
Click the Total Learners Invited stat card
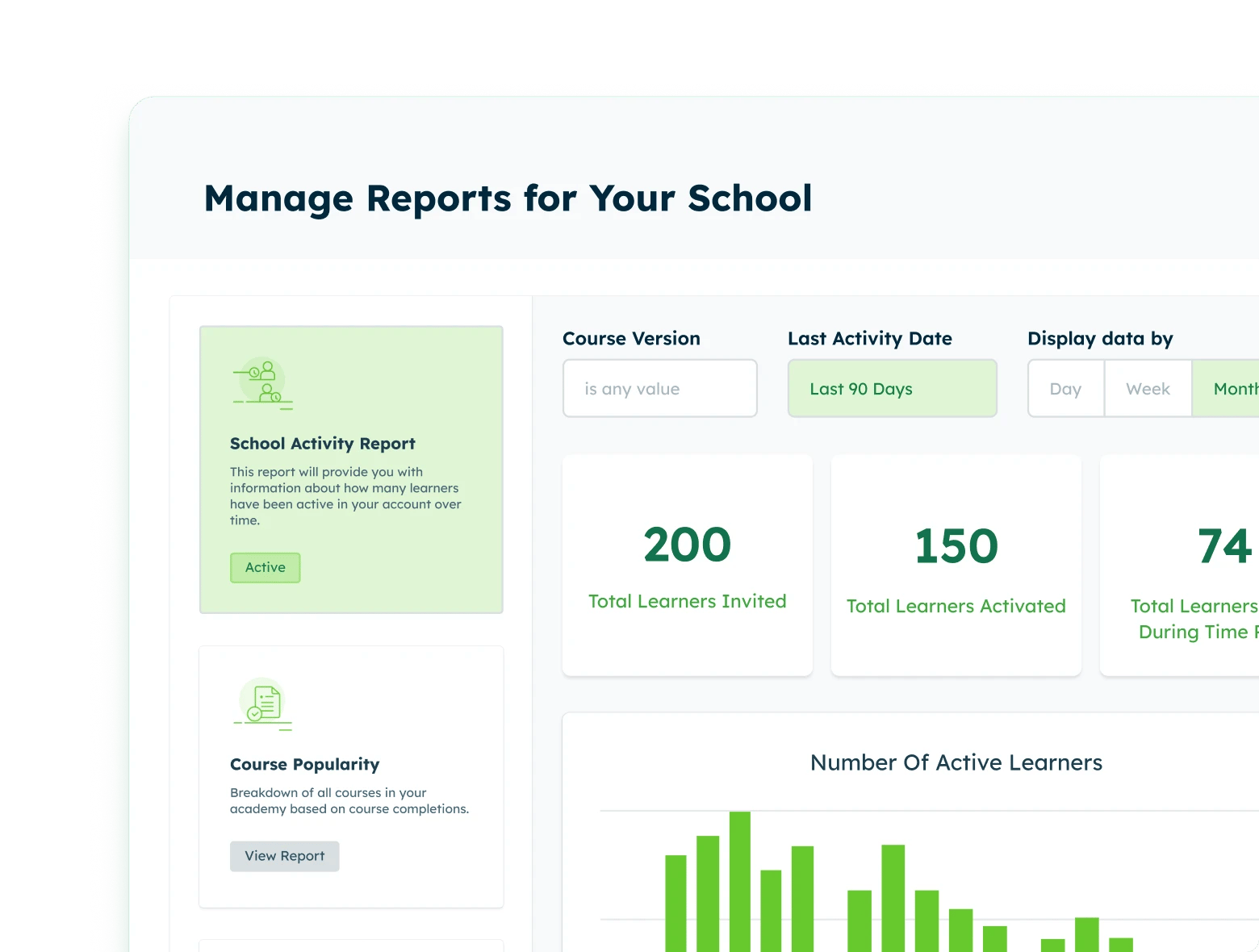click(687, 565)
